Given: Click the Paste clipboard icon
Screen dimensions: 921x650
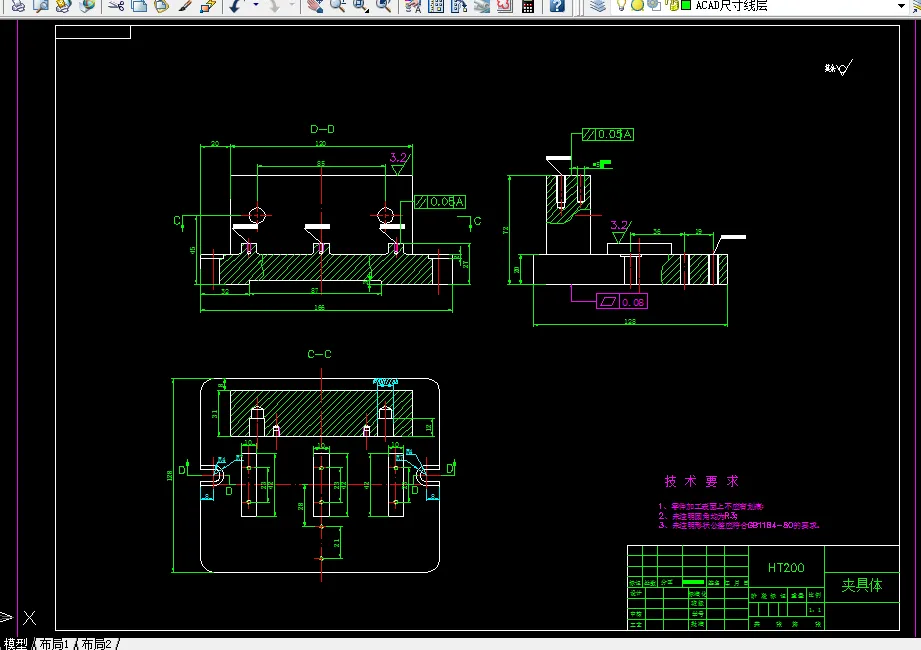Looking at the screenshot, I should (162, 6).
